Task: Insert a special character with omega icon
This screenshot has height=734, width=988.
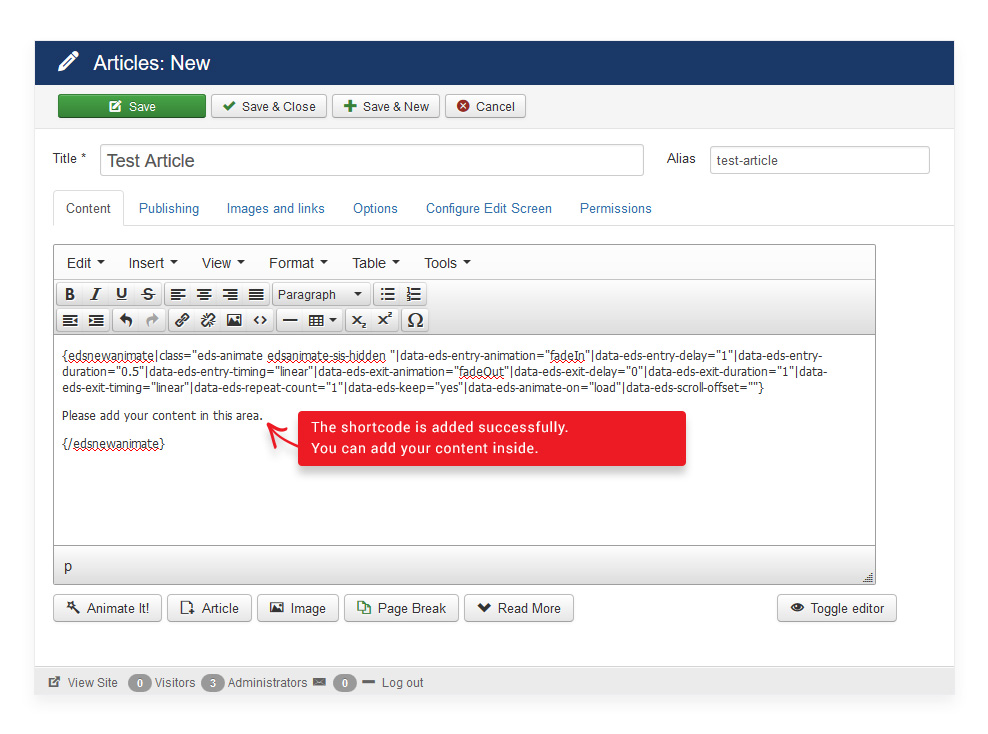Action: [x=415, y=320]
